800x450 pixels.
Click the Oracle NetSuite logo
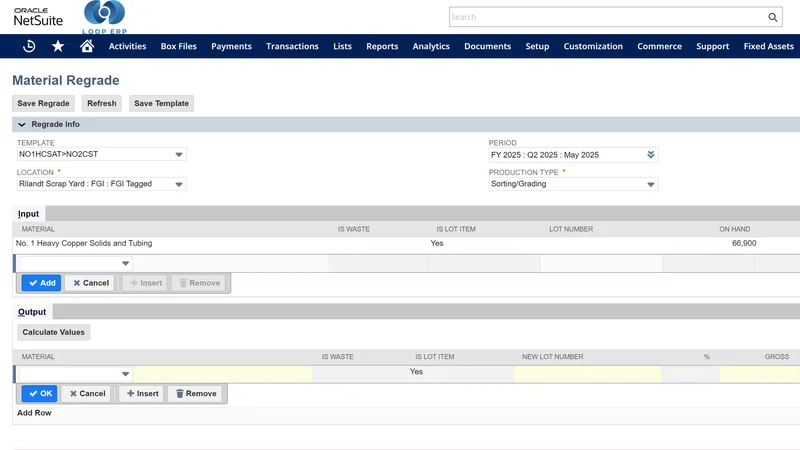[x=38, y=17]
